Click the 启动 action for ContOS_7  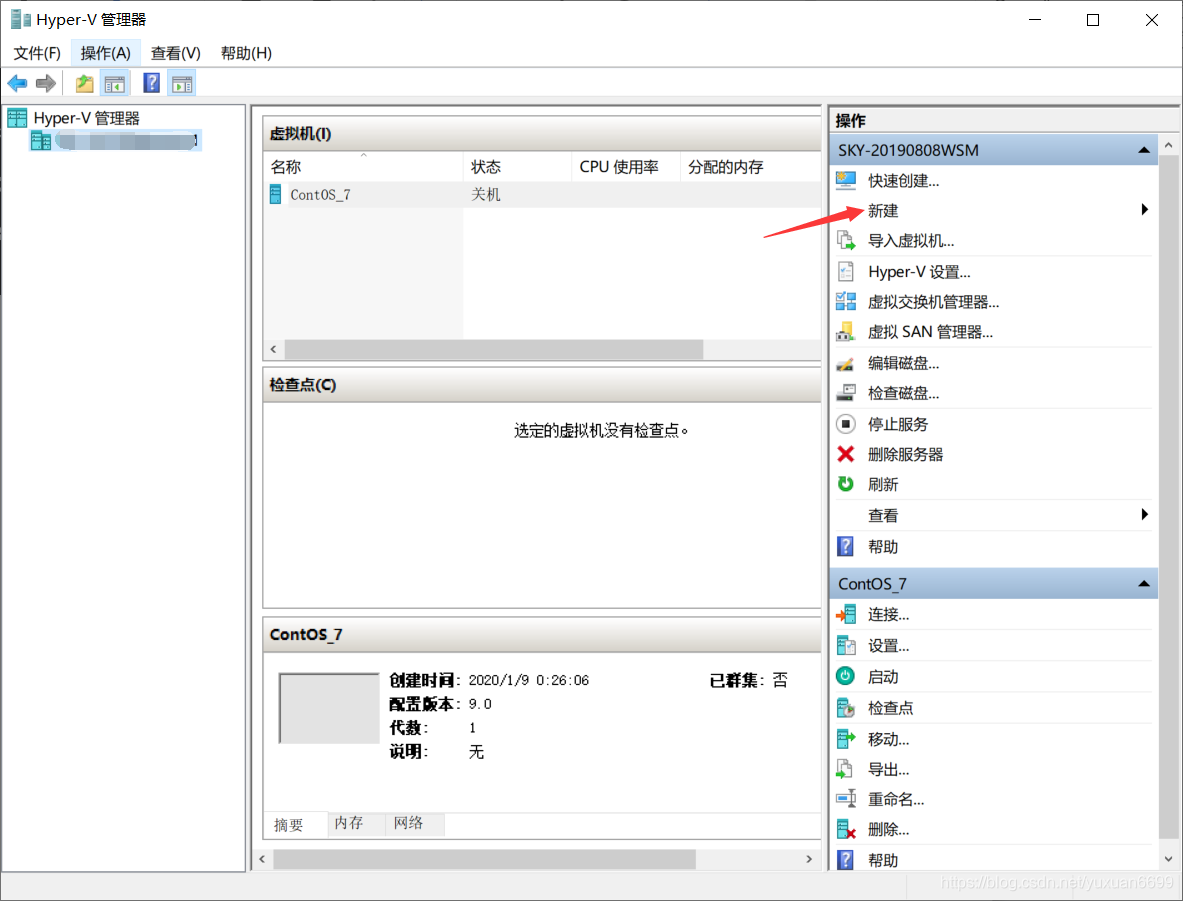coord(883,677)
